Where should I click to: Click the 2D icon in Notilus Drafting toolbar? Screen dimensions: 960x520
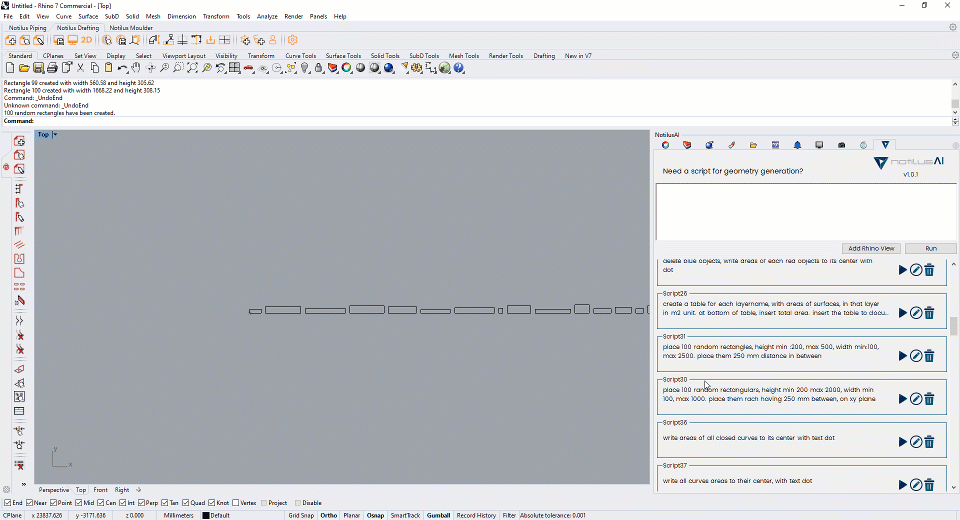86,40
